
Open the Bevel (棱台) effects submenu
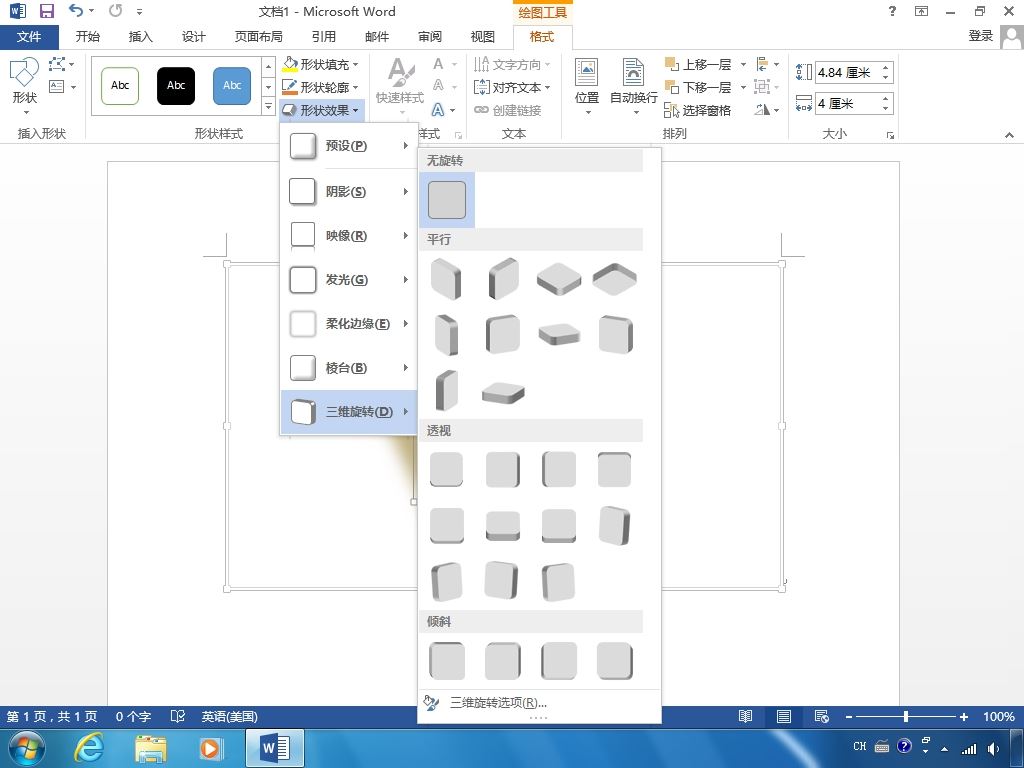349,368
